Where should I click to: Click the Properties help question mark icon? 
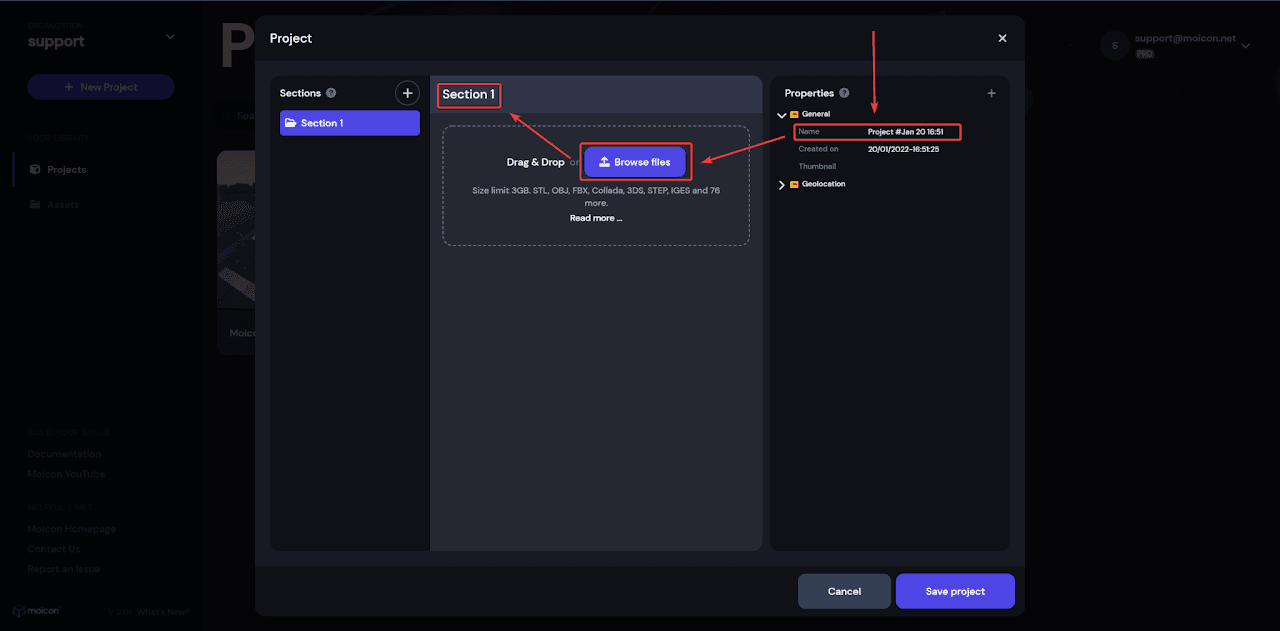coord(844,93)
